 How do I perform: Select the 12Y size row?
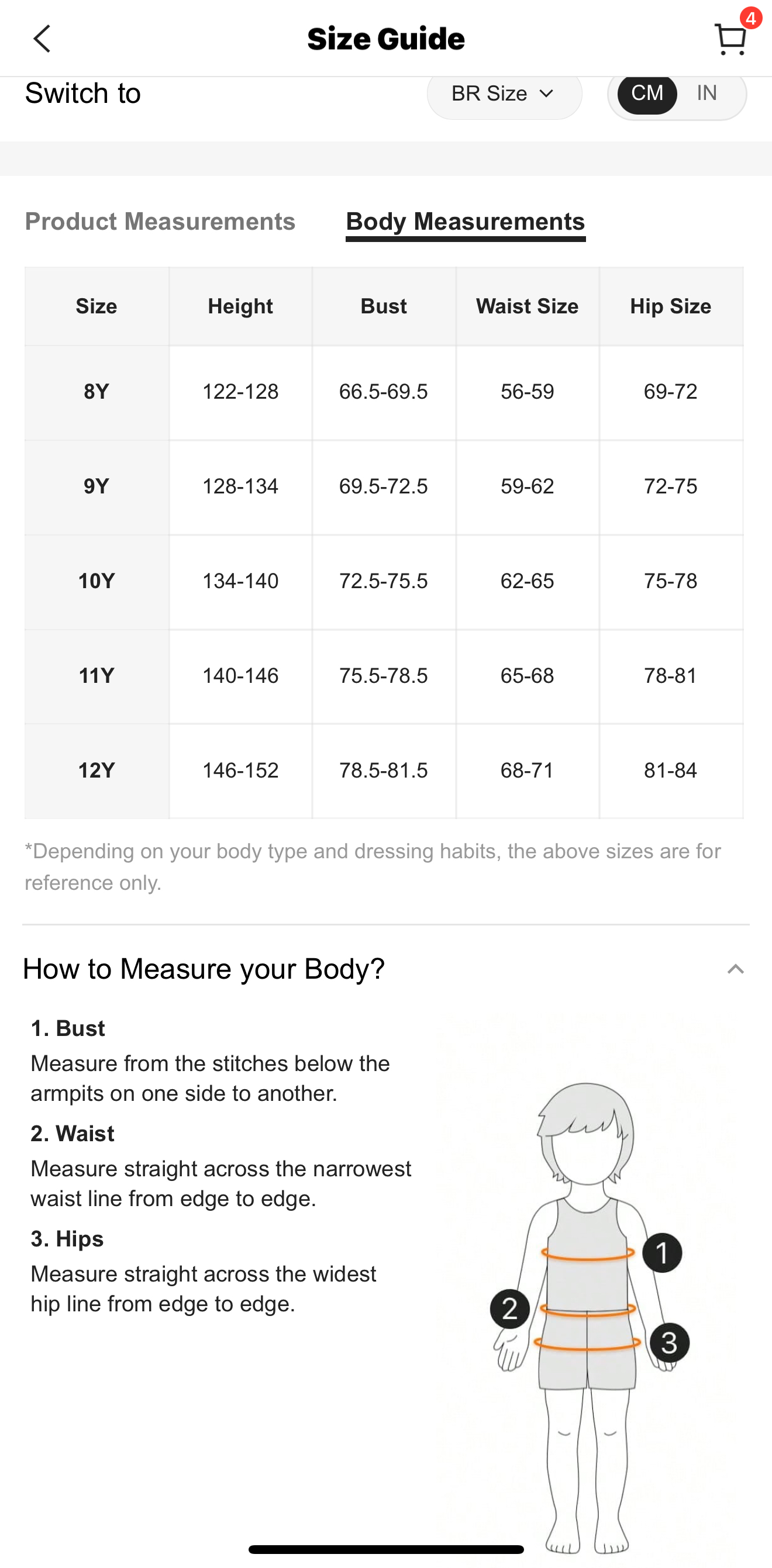coord(384,771)
